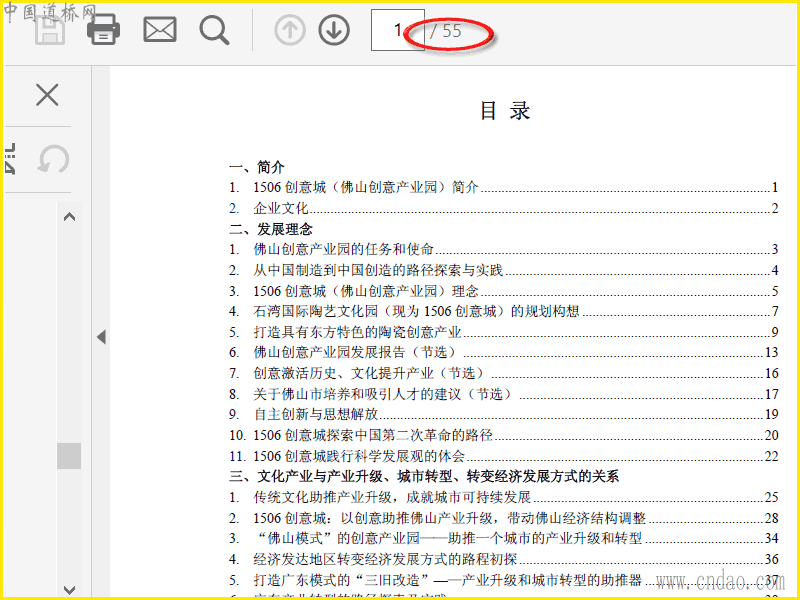
Task: Open search with magnifying glass icon
Action: (x=214, y=31)
